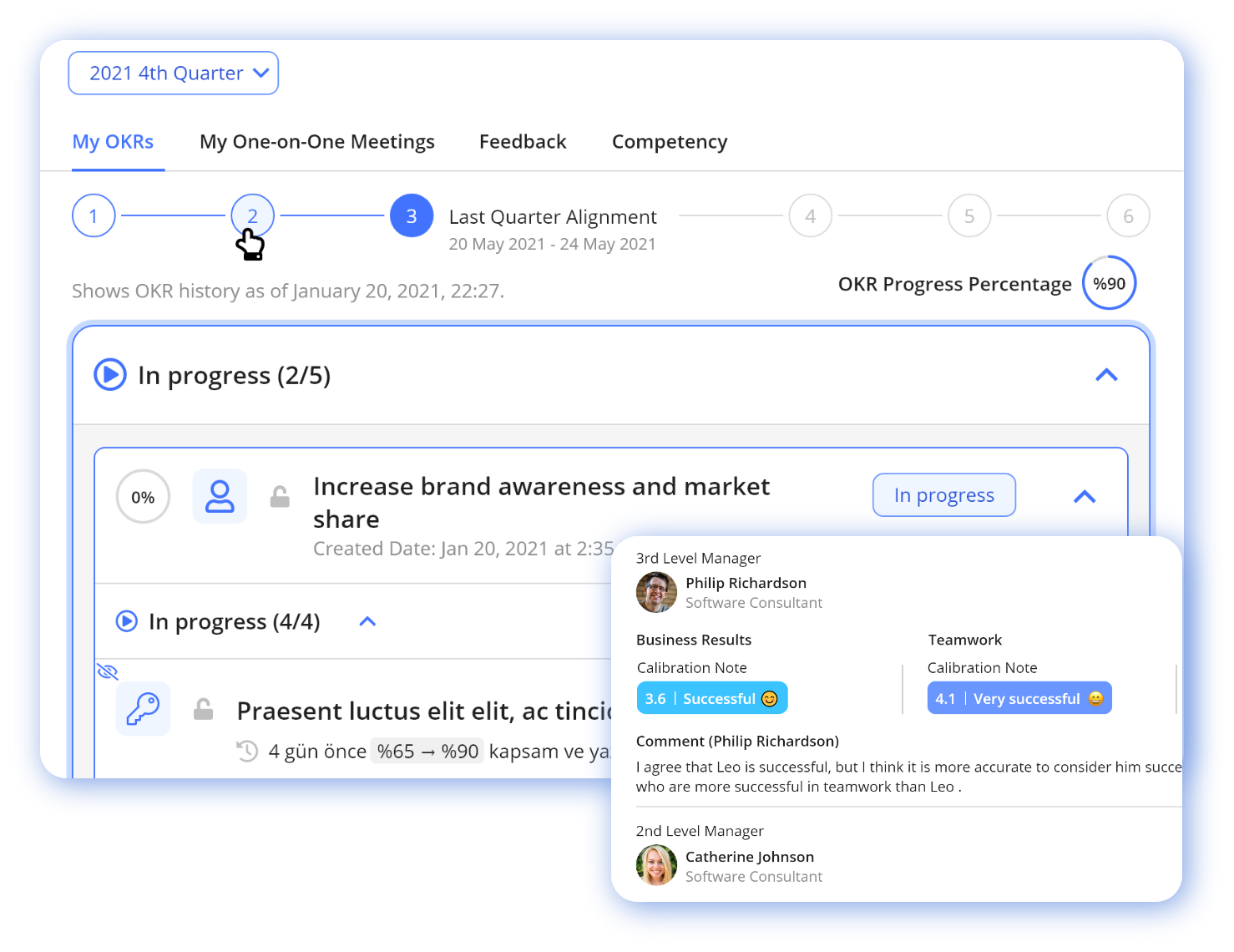
Task: Click the person icon on the objective
Action: 220,496
